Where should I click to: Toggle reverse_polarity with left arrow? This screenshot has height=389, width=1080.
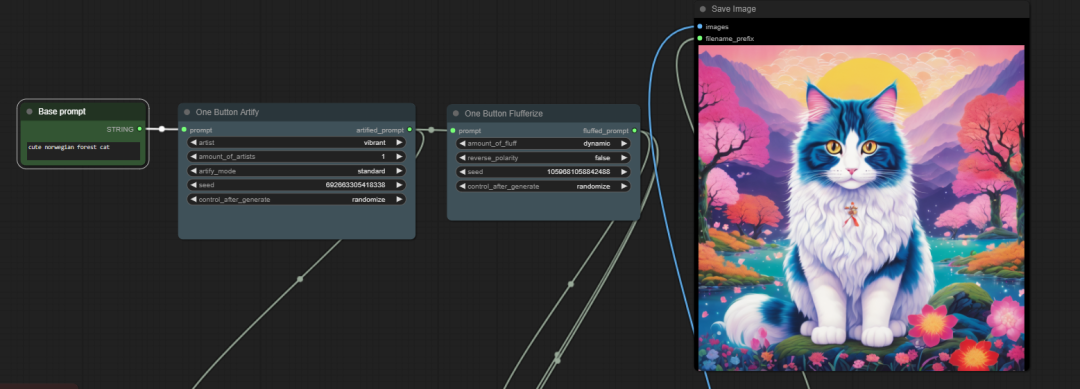[462, 158]
